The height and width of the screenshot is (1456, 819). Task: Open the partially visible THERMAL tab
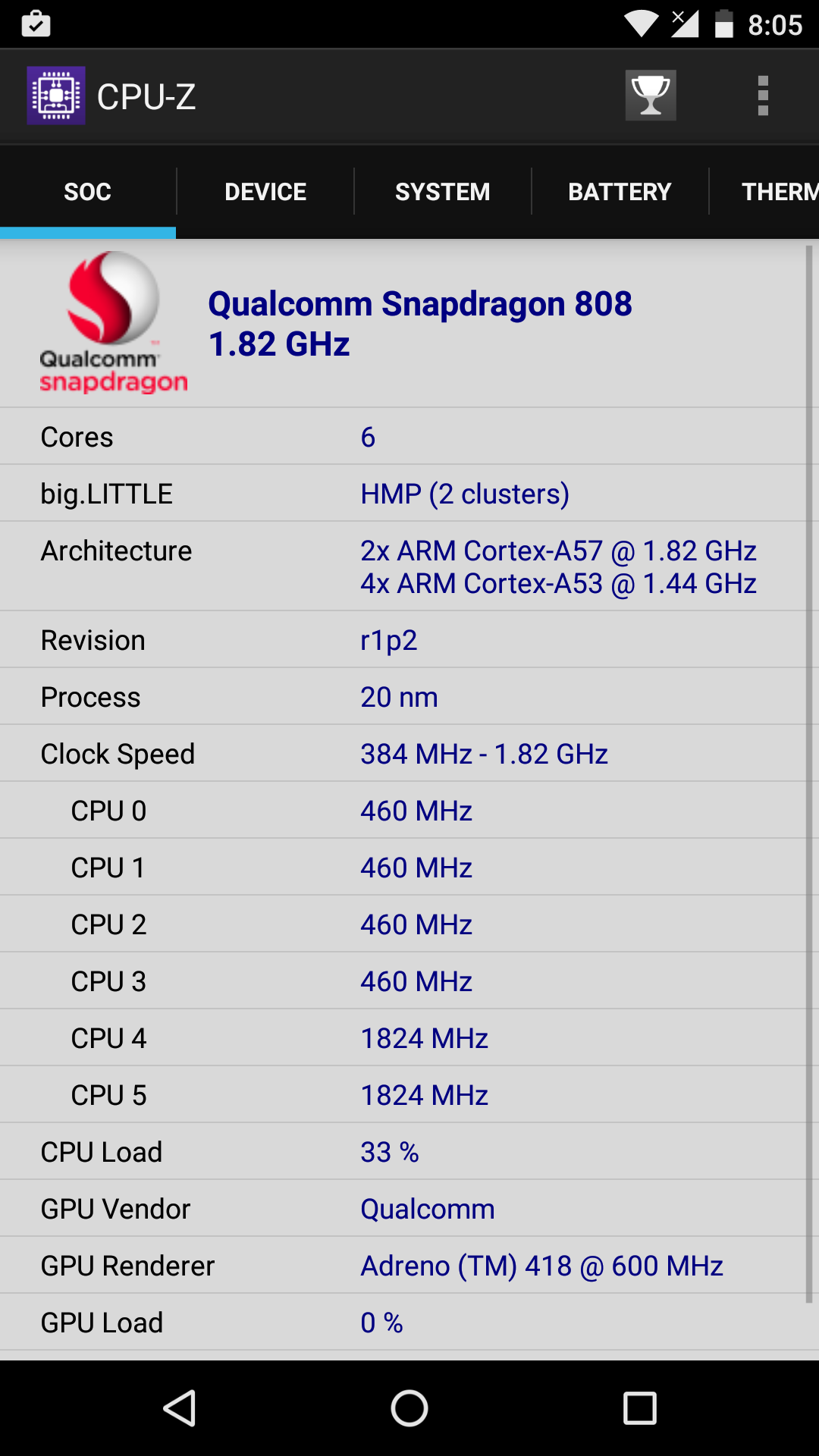tap(777, 192)
